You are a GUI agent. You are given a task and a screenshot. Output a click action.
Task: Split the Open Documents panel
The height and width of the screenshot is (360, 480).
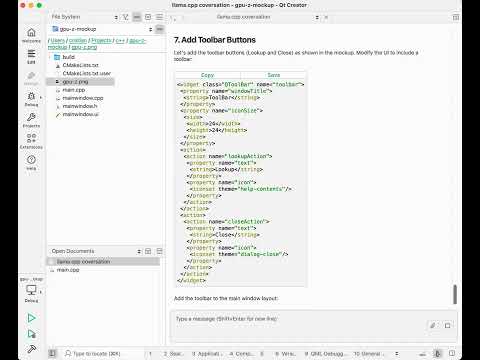[x=148, y=251]
